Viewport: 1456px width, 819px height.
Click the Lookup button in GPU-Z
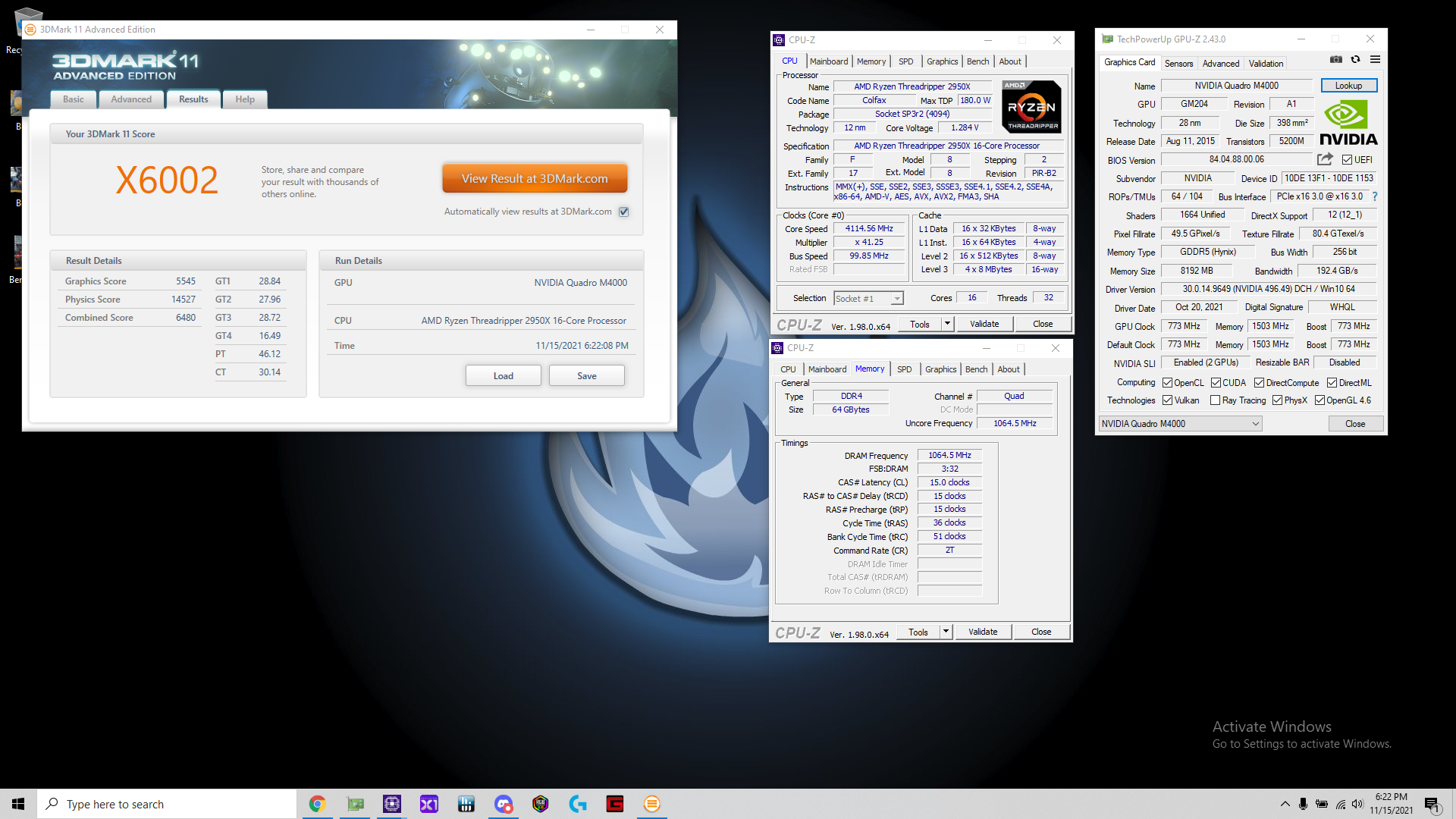point(1348,86)
